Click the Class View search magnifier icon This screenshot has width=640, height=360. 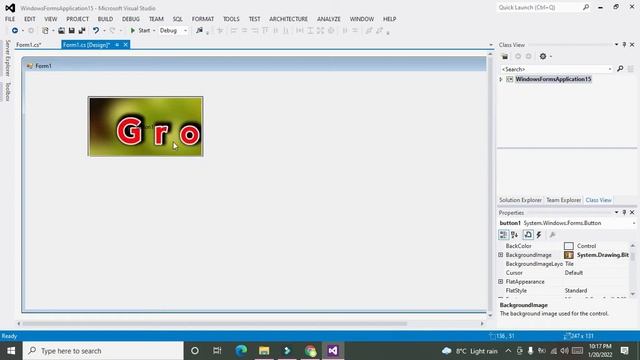(x=620, y=69)
